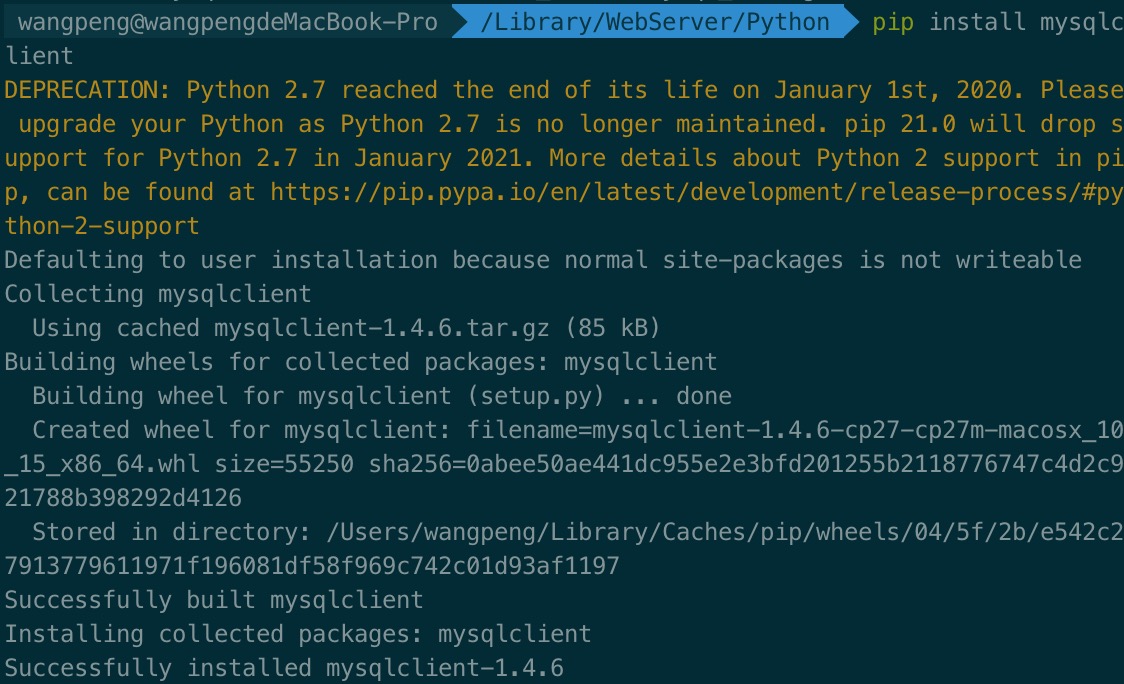The width and height of the screenshot is (1124, 684).
Task: Click 'Created wheel for mysqlclient:' text
Action: (x=242, y=429)
